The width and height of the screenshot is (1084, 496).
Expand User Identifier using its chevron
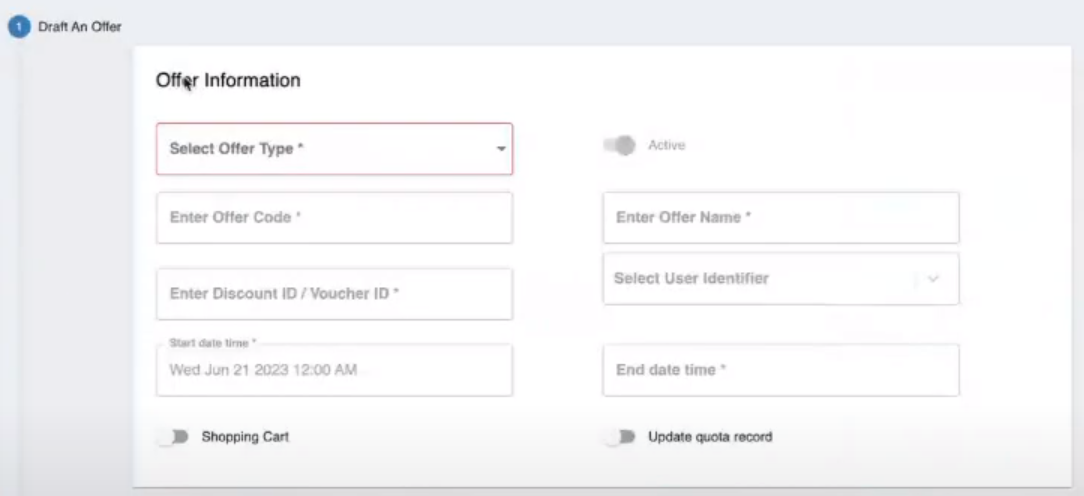tap(934, 279)
